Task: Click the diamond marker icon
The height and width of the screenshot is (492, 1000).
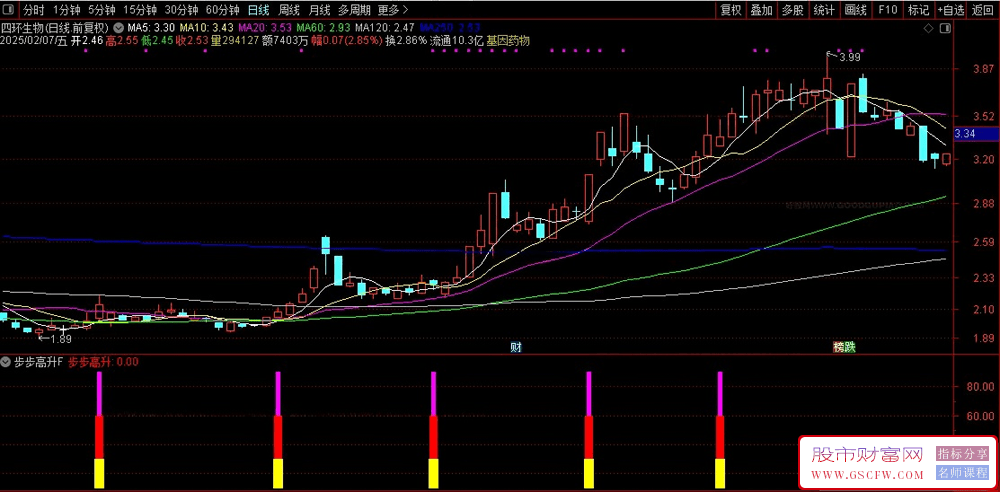Action: coord(929,29)
